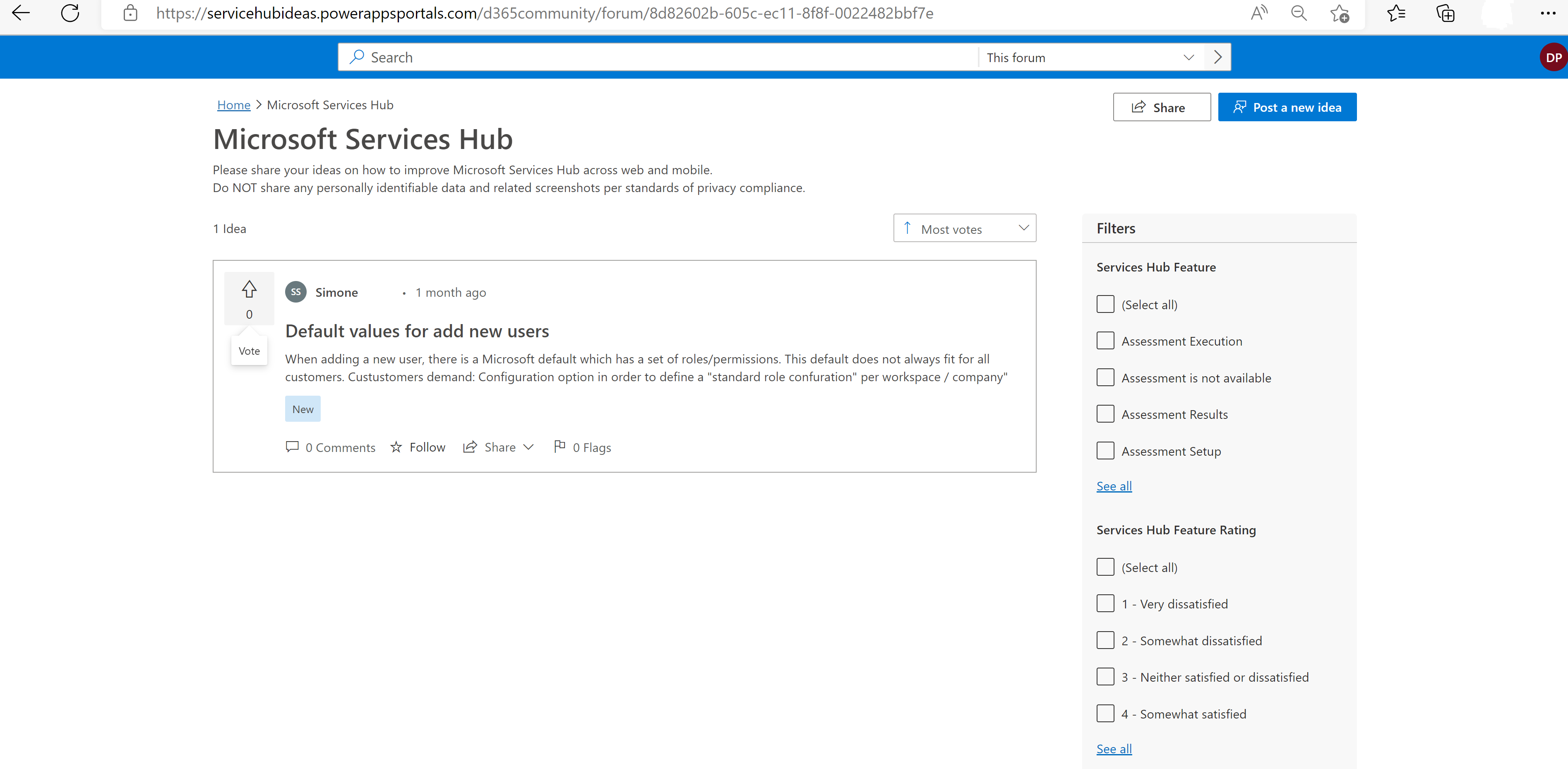Click the search magnifier icon
The width and height of the screenshot is (1568, 769).
click(357, 57)
